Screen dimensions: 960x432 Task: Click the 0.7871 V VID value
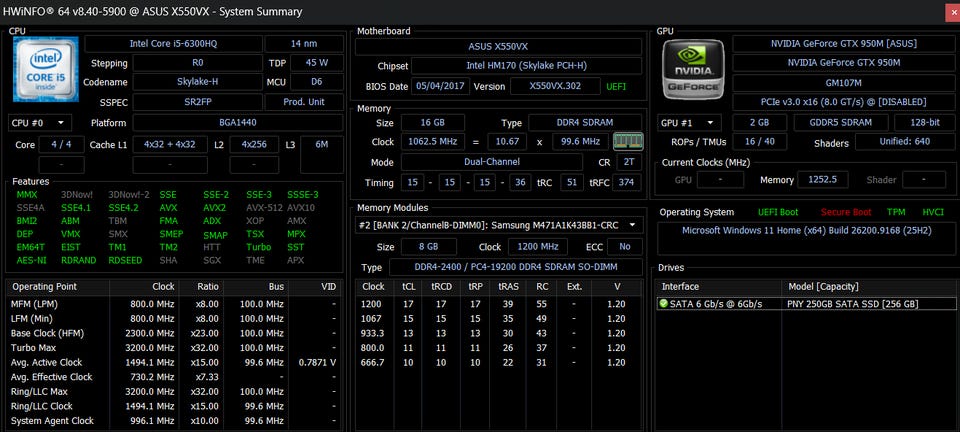pos(317,363)
